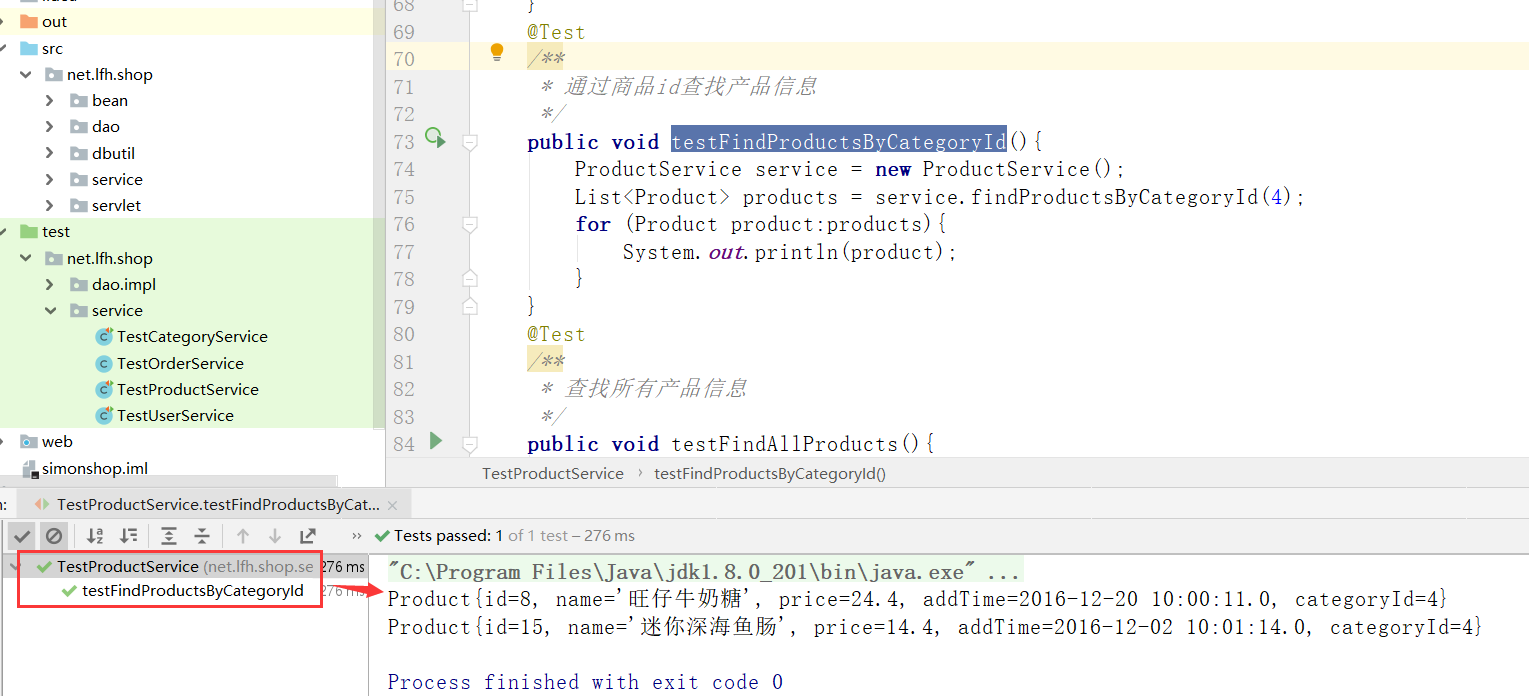The height and width of the screenshot is (696, 1529).
Task: Click the out folder icon
Action: pyautogui.click(x=28, y=21)
